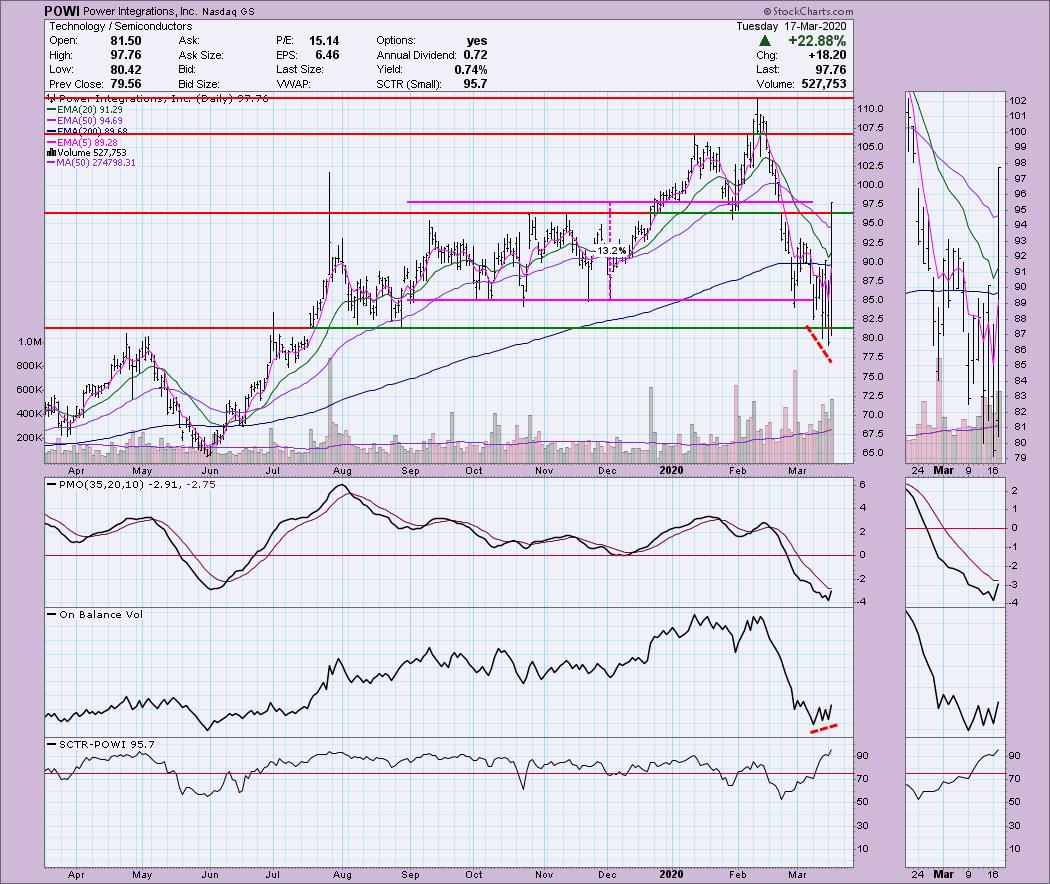Screen dimensions: 1050x884
Task: Select the Options value yes
Action: [x=477, y=41]
